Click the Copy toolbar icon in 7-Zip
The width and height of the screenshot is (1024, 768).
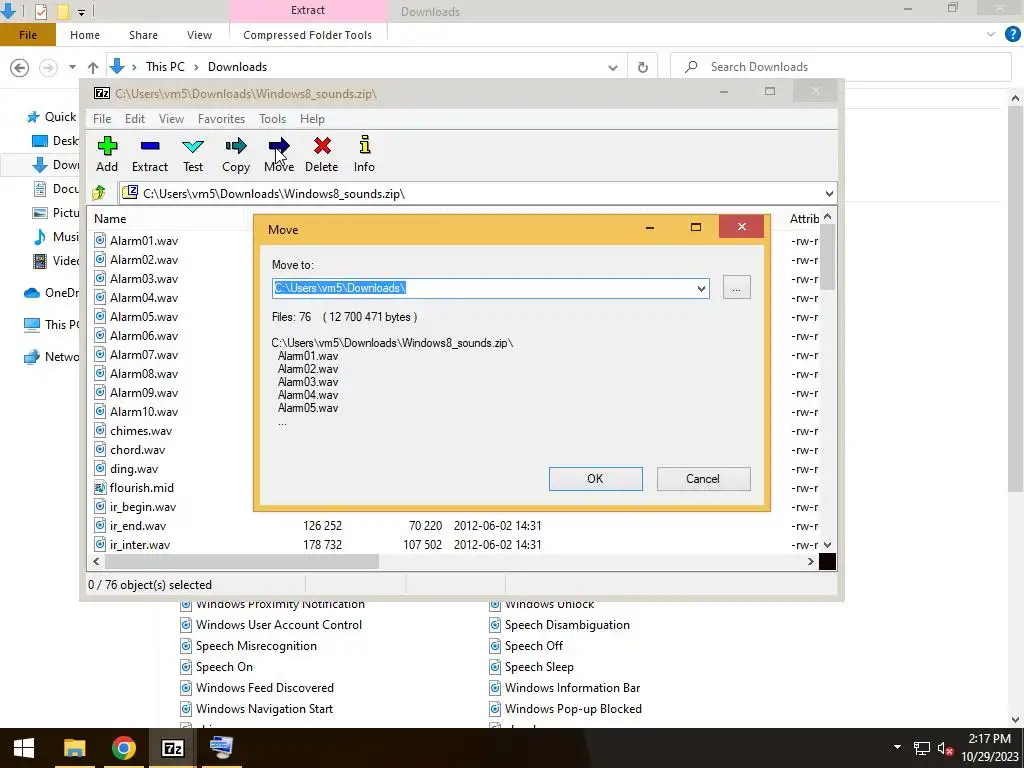pyautogui.click(x=236, y=153)
